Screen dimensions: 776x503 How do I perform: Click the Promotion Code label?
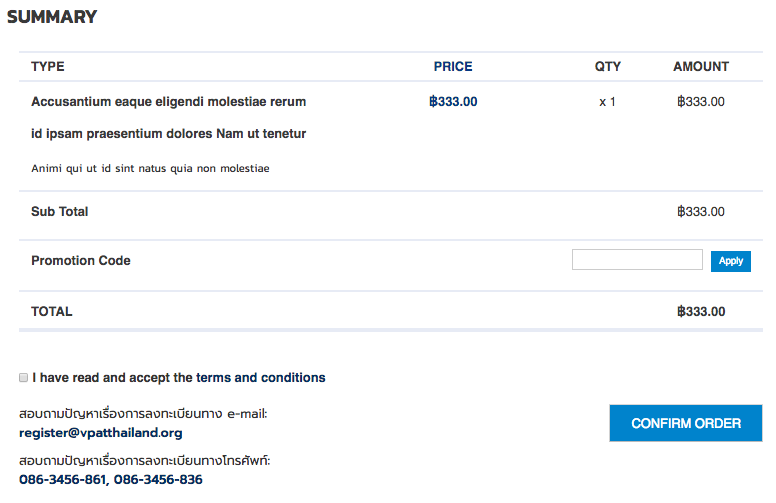click(x=81, y=261)
